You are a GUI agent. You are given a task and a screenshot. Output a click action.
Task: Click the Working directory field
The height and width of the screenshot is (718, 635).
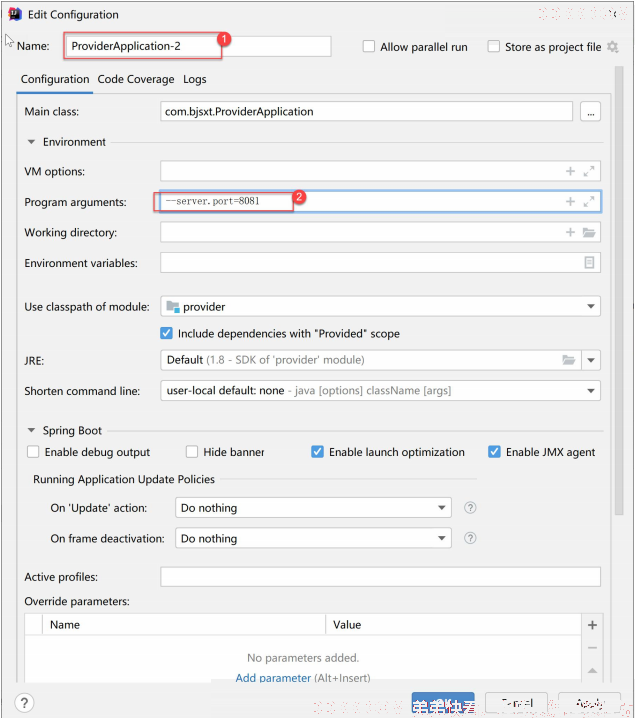380,232
